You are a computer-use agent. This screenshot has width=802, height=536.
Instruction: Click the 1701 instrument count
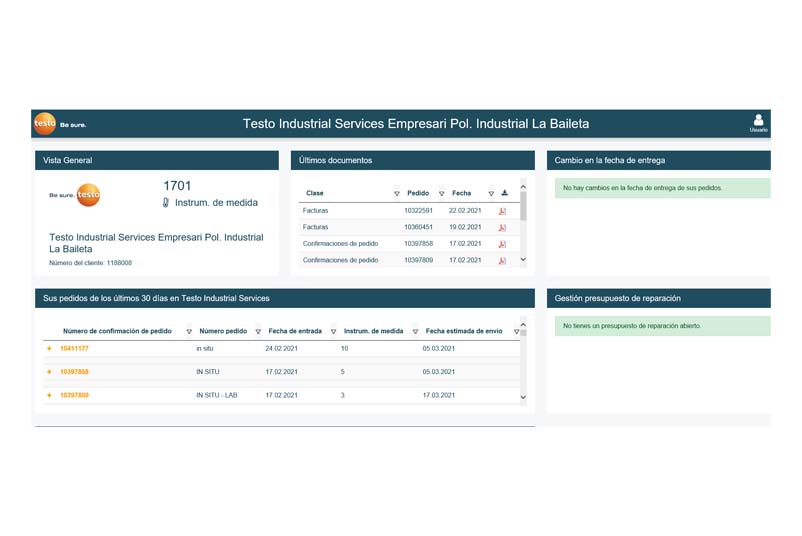(x=177, y=186)
